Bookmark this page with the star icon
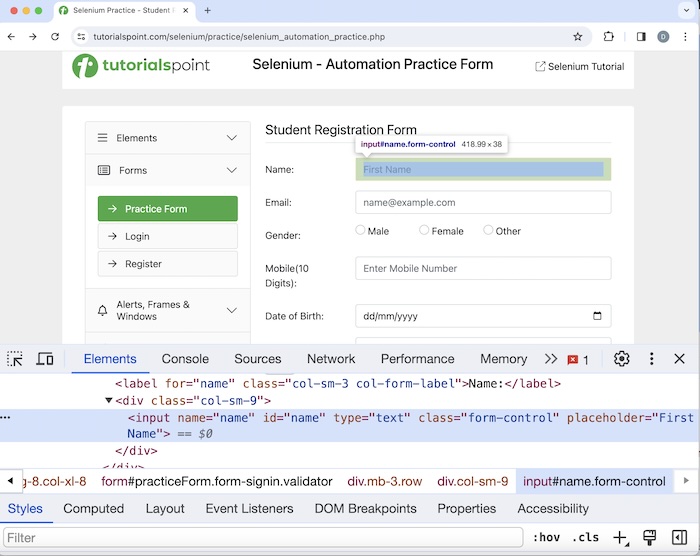Image resolution: width=700 pixels, height=556 pixels. click(x=577, y=36)
